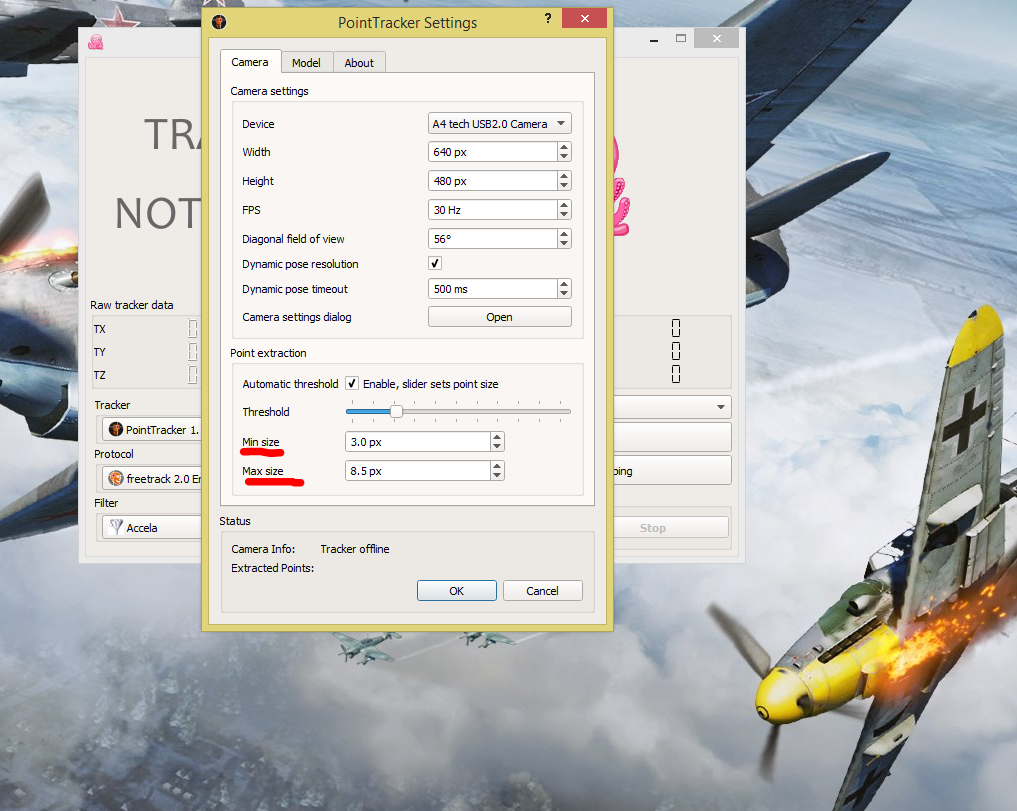Screen dimensions: 1017x811
Task: Switch to the Model tab
Action: [x=306, y=63]
